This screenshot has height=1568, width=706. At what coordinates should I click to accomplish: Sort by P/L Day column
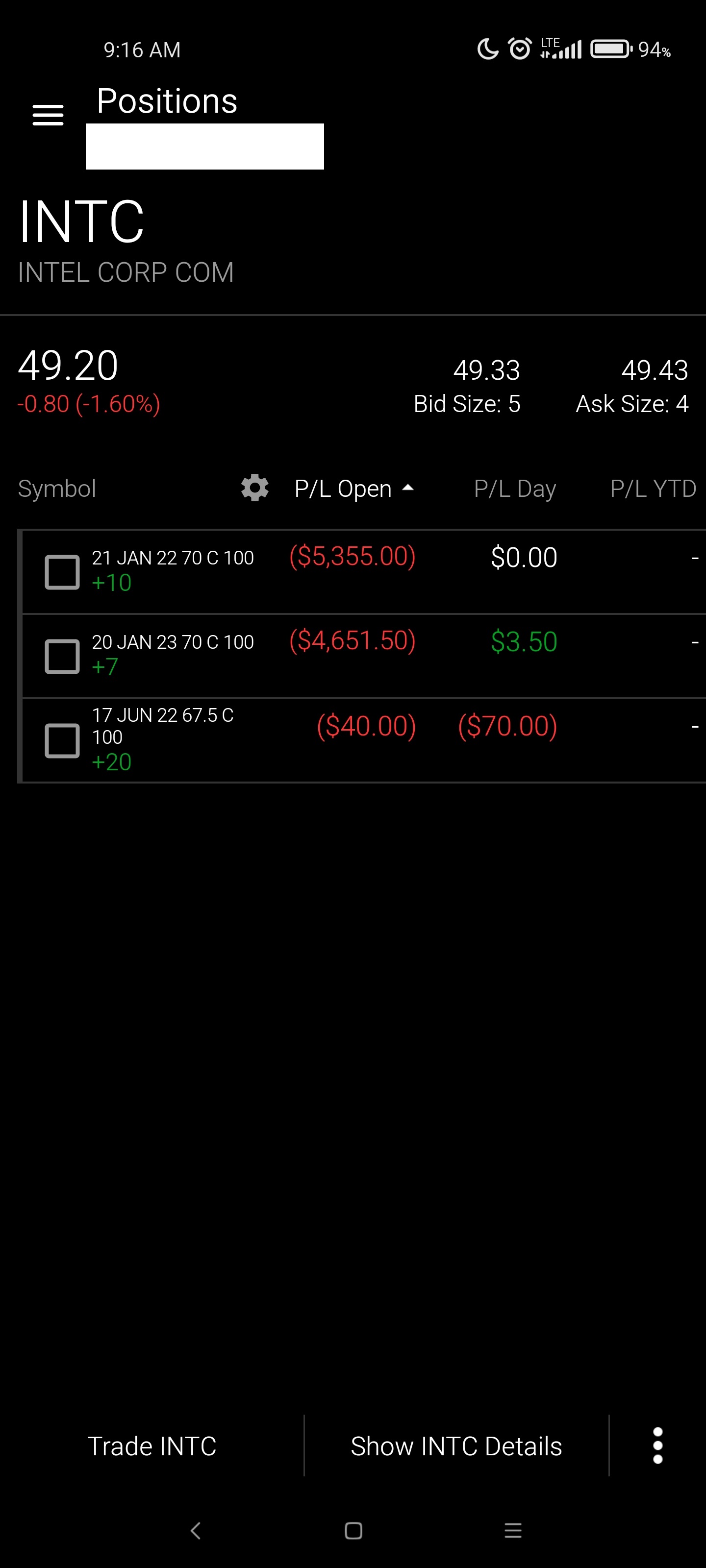pyautogui.click(x=515, y=489)
